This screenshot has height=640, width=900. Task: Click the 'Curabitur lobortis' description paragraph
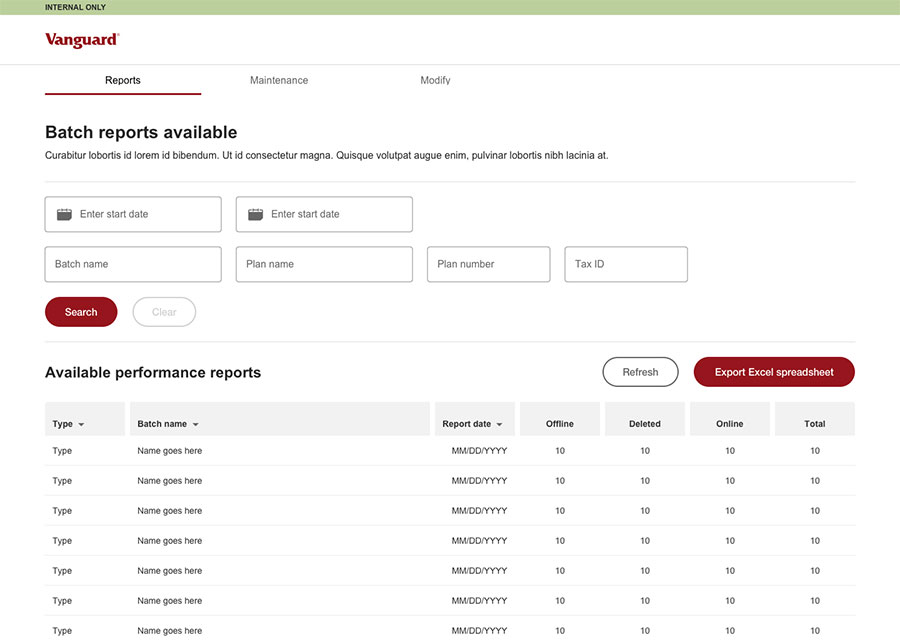327,155
